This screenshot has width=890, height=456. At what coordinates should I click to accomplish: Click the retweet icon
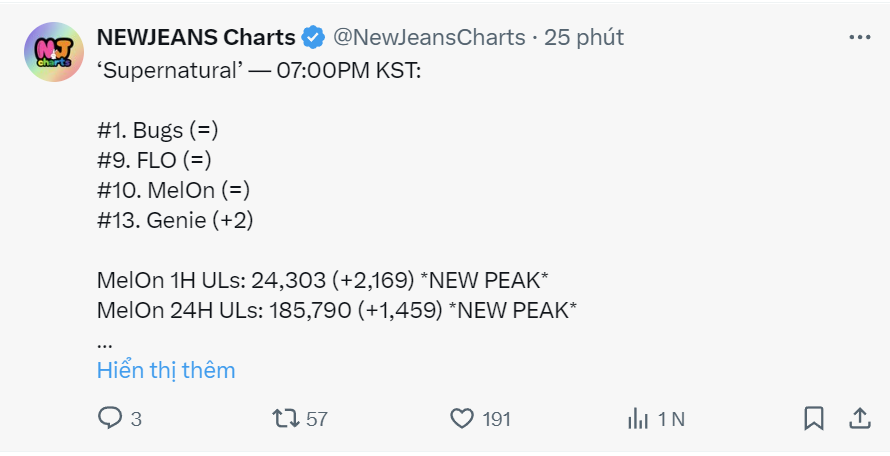click(286, 418)
